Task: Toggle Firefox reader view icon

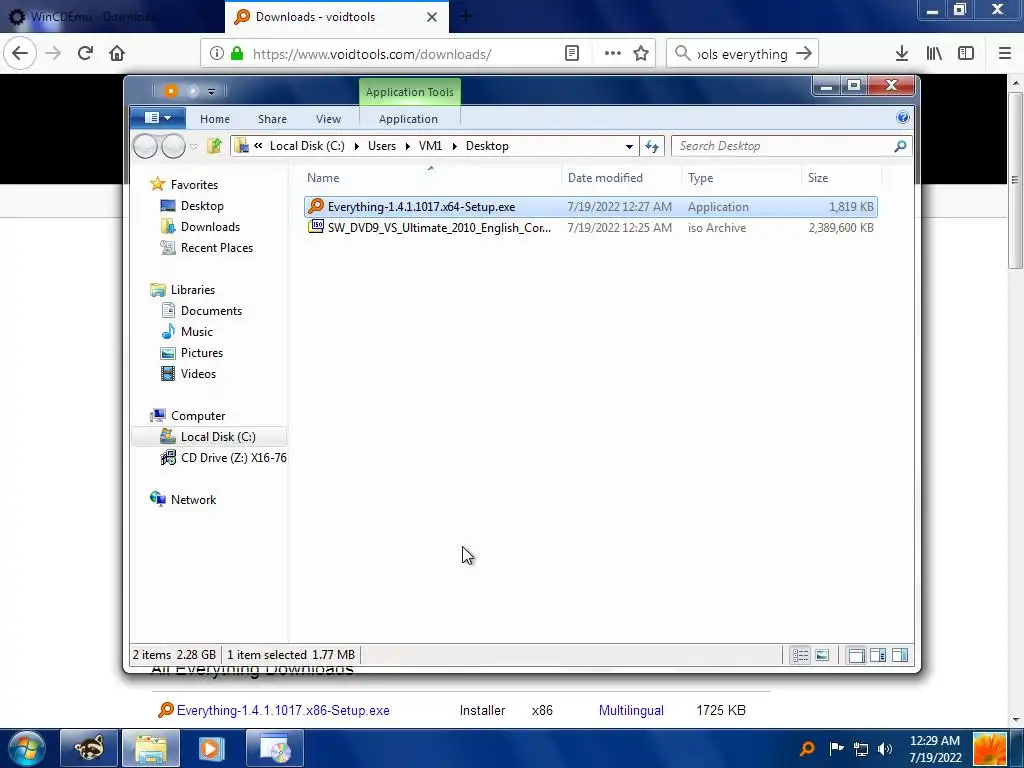Action: coord(571,54)
